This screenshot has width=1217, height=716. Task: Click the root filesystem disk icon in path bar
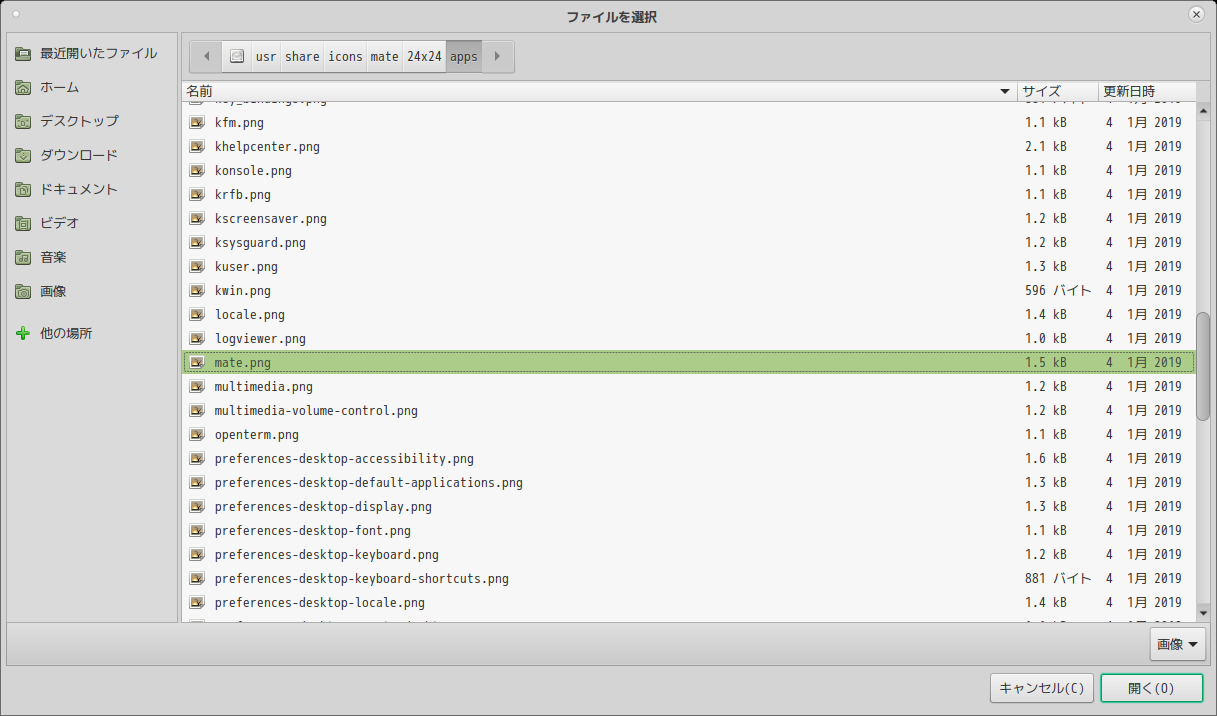236,57
